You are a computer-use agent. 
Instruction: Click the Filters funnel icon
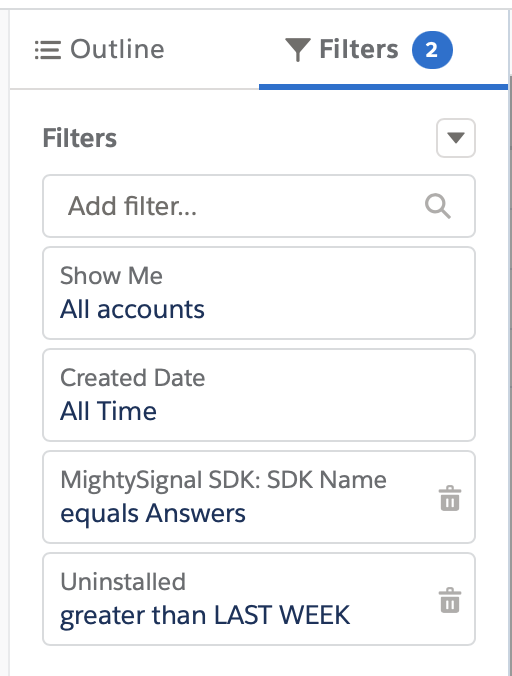point(297,50)
